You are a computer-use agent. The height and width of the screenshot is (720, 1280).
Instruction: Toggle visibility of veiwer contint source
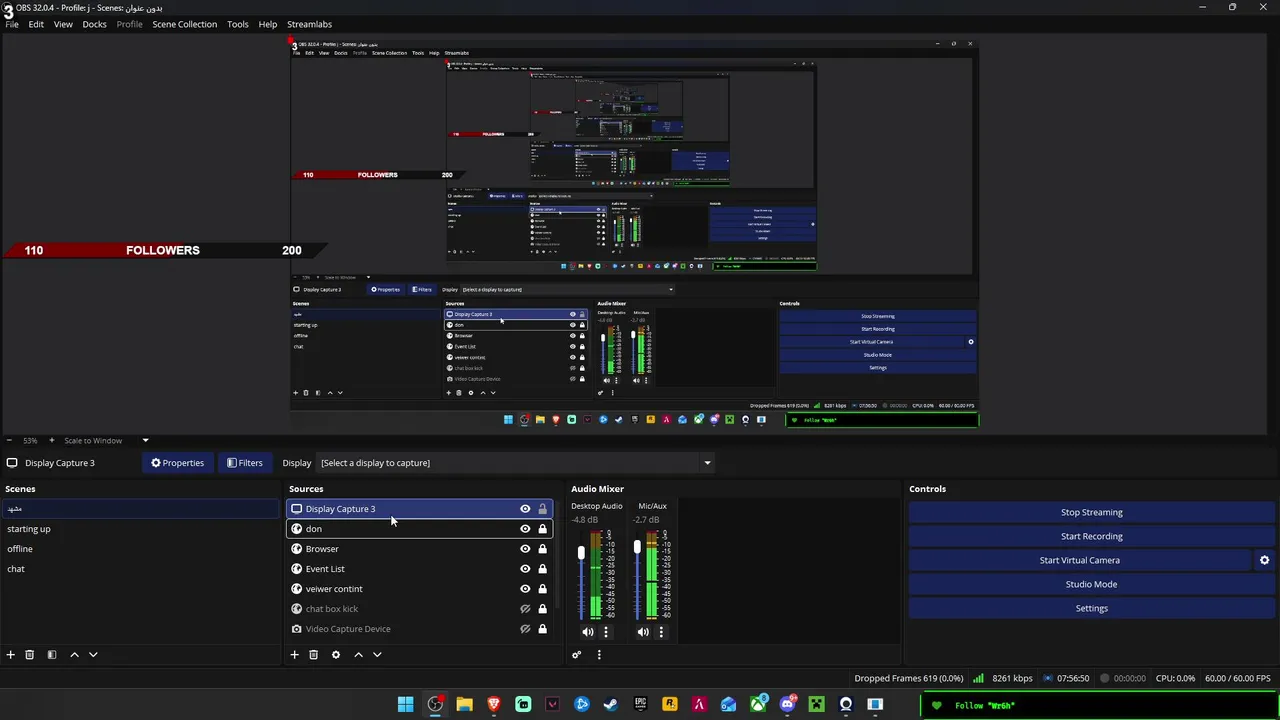pos(525,589)
